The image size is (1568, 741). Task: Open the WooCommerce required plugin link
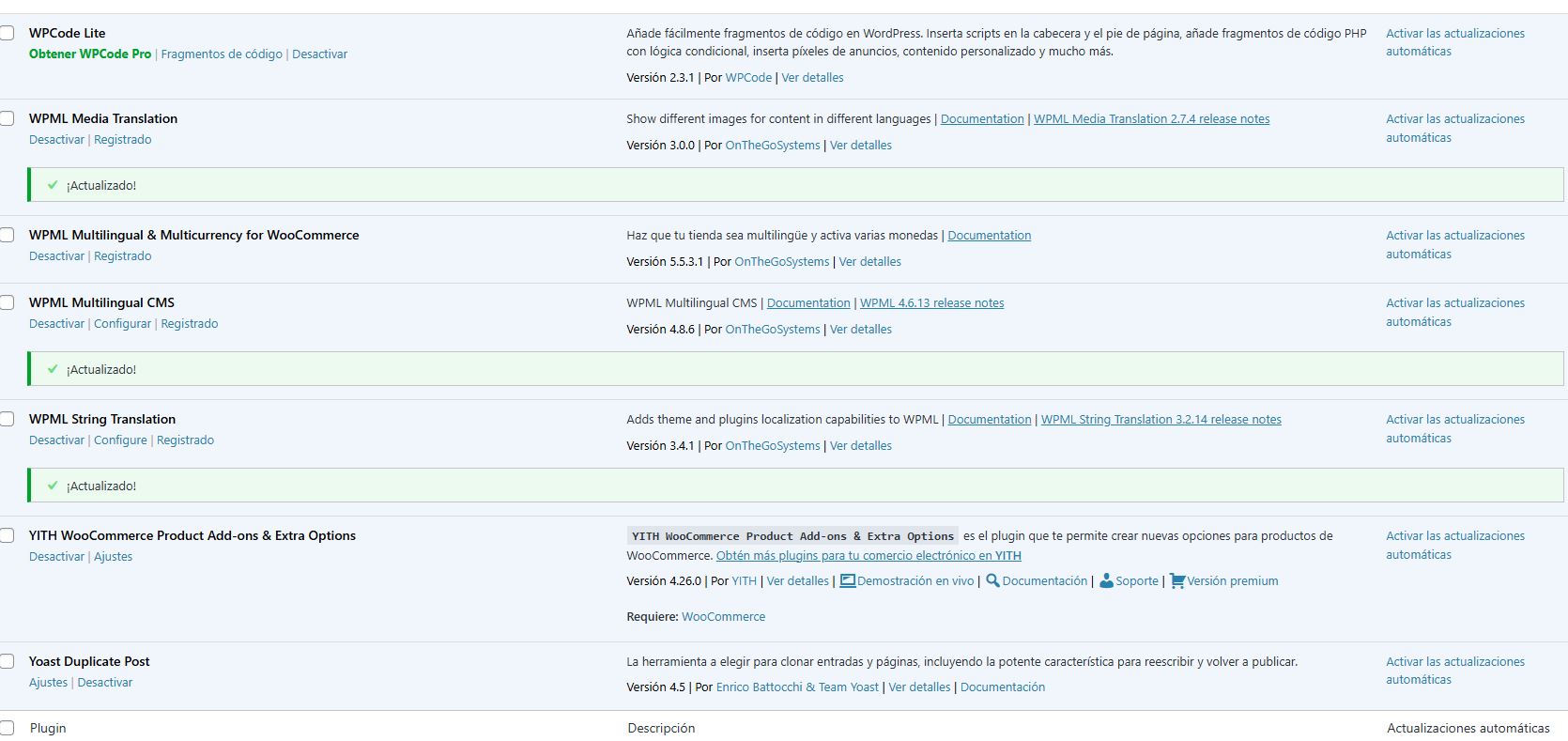point(723,617)
